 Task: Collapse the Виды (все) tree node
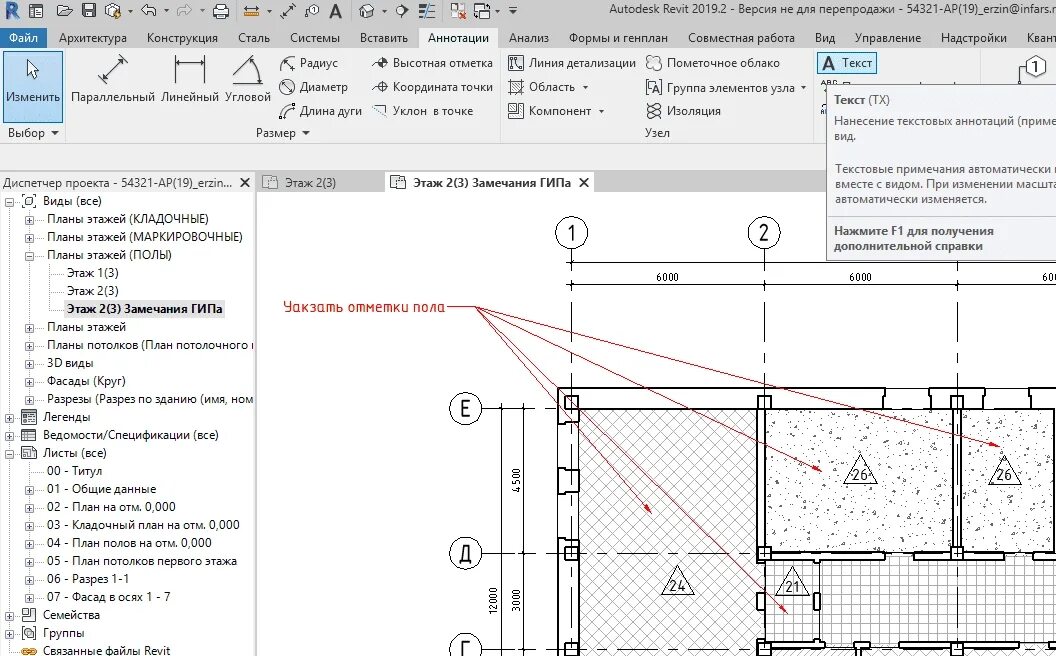(x=9, y=201)
